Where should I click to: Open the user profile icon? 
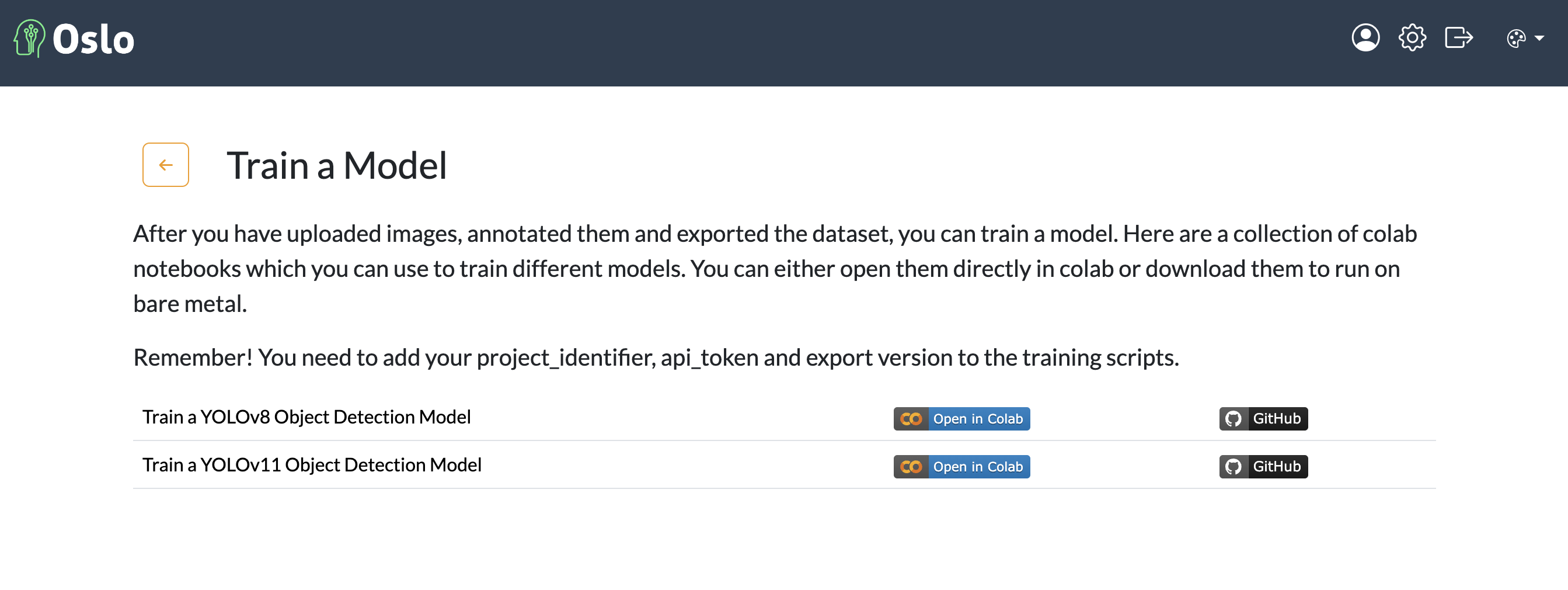pyautogui.click(x=1365, y=38)
